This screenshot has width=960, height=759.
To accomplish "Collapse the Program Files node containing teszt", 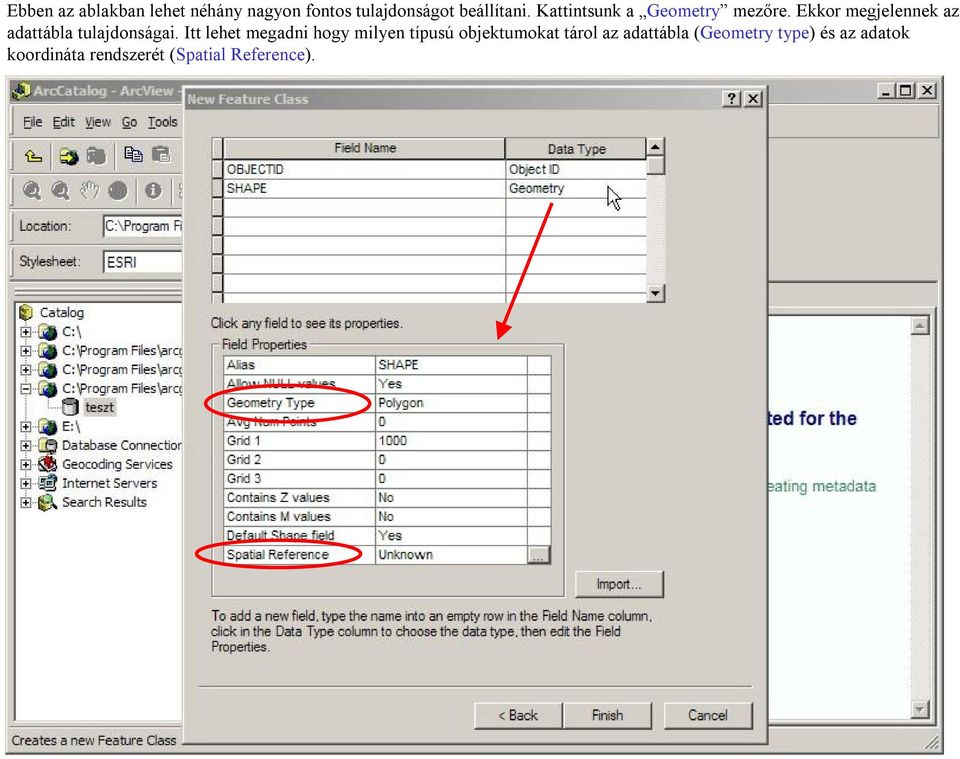I will pyautogui.click(x=26, y=389).
